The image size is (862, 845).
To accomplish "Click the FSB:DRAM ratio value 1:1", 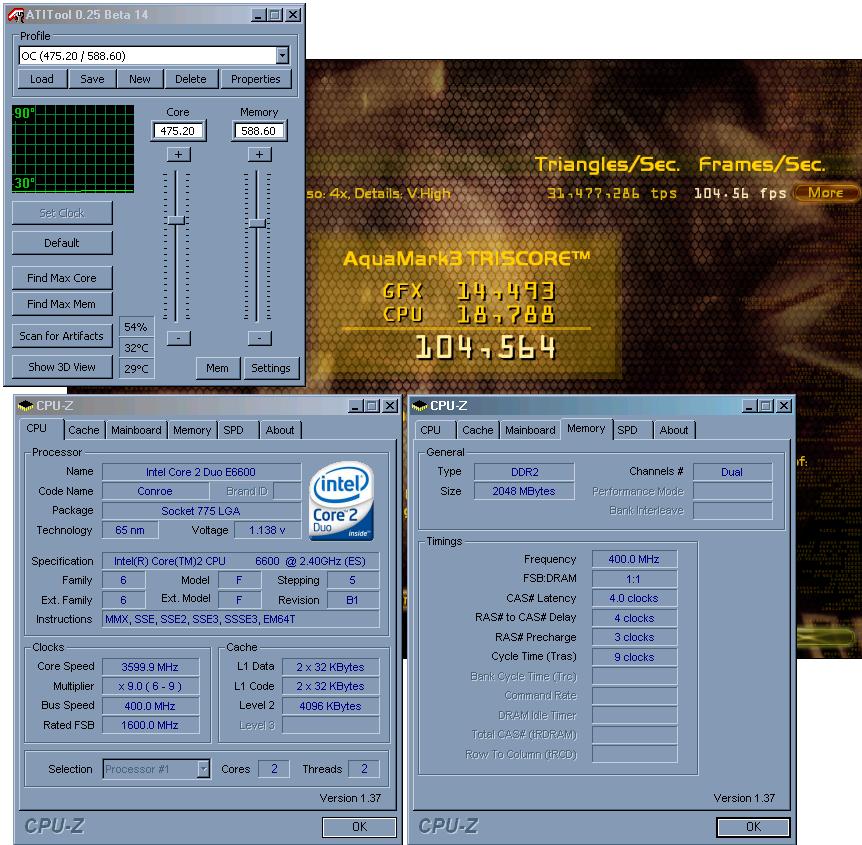I will [634, 579].
